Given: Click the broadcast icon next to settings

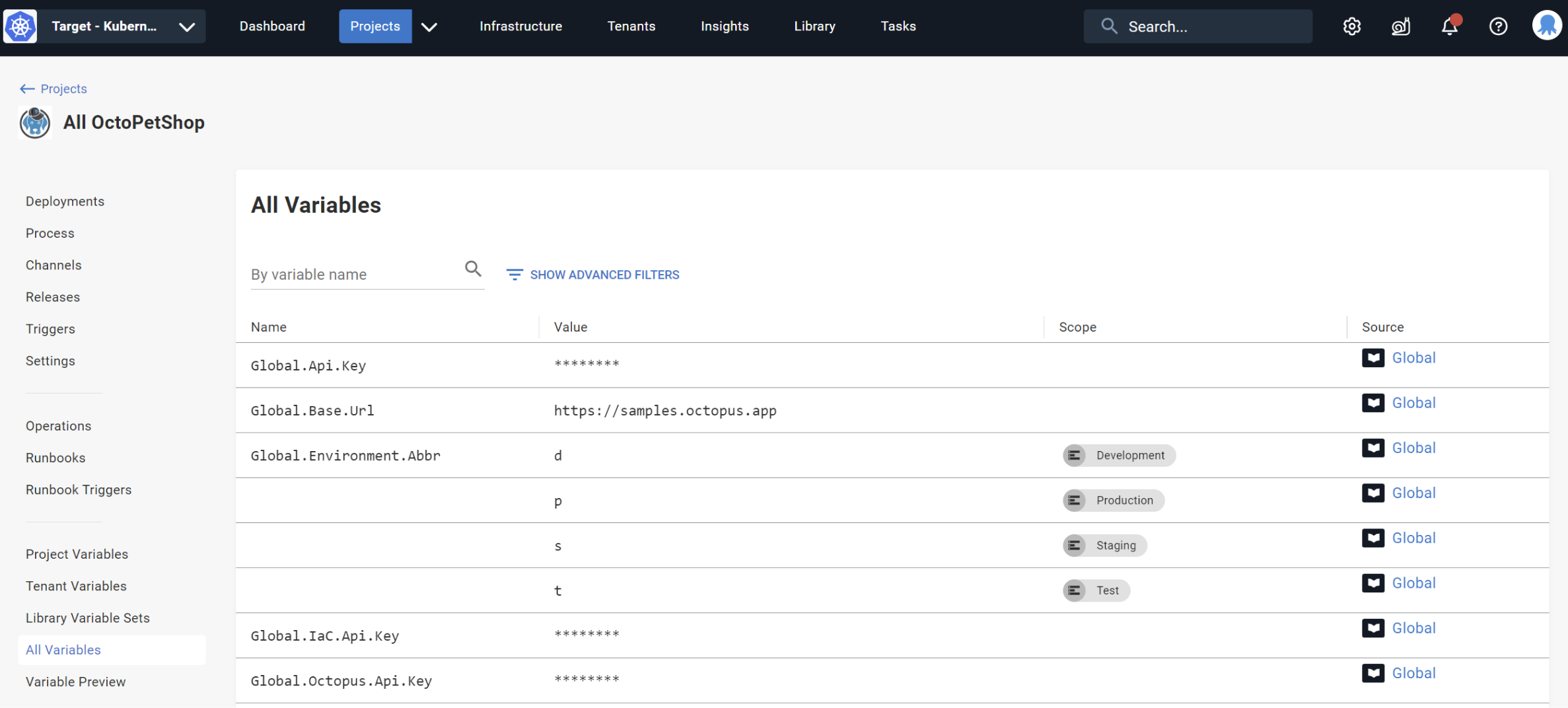Looking at the screenshot, I should 1400,26.
